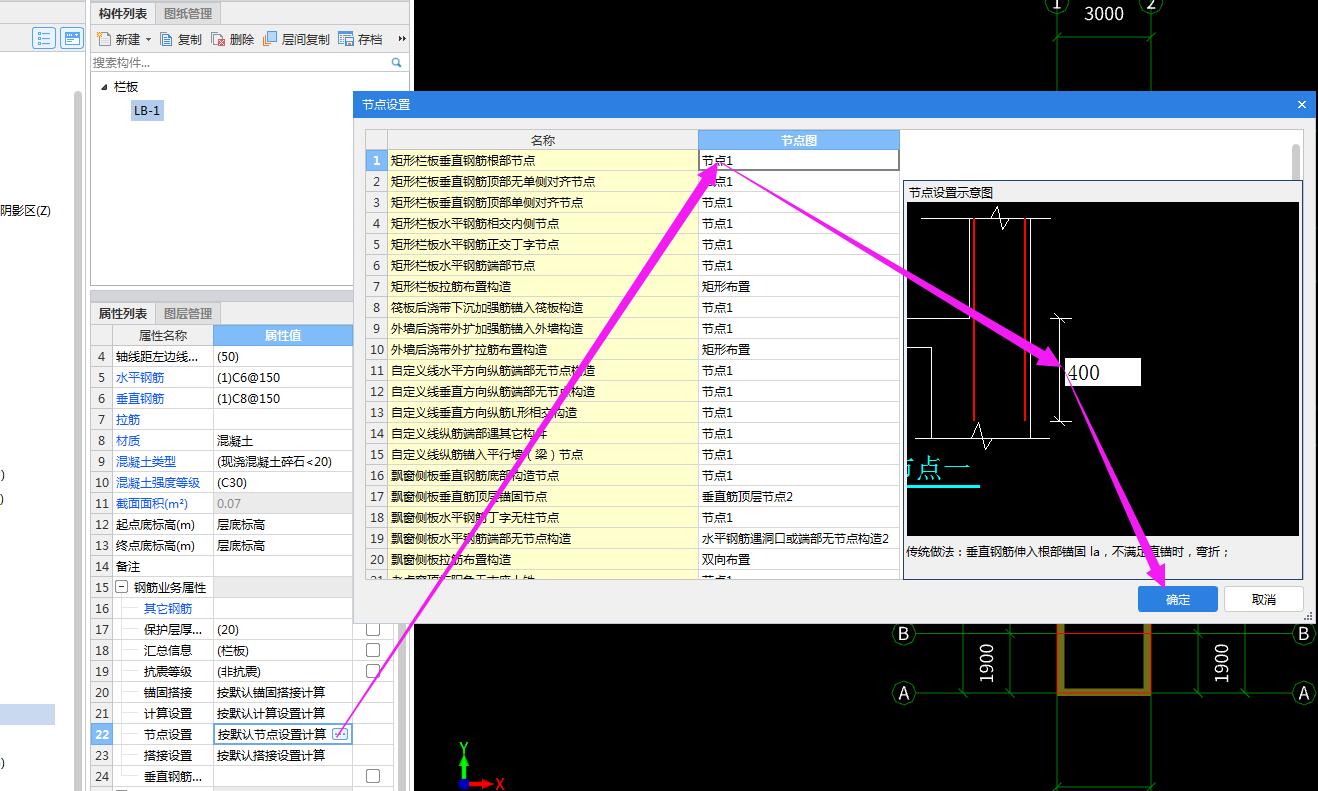Click 矩形布置 value in row 7
Viewport: 1318px width, 791px height.
(798, 287)
